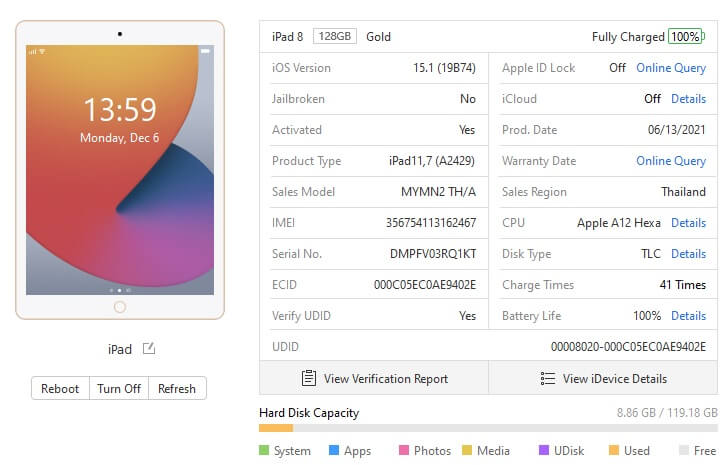Screen dimensions: 725x465
Task: Click the Jailbroken status No
Action: click(x=468, y=99)
